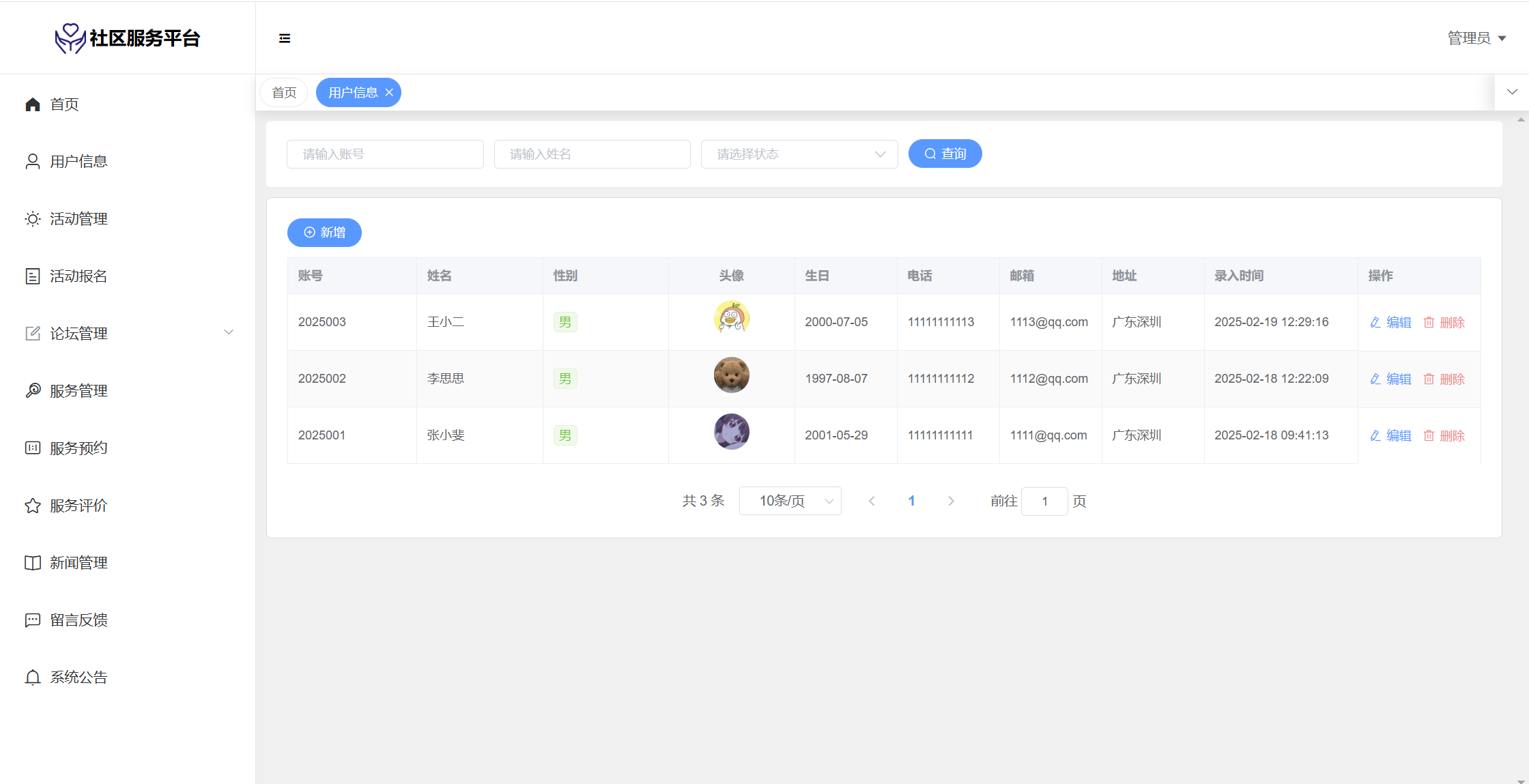The height and width of the screenshot is (784, 1529).
Task: Open the 管理员 account dropdown
Action: click(x=1476, y=38)
